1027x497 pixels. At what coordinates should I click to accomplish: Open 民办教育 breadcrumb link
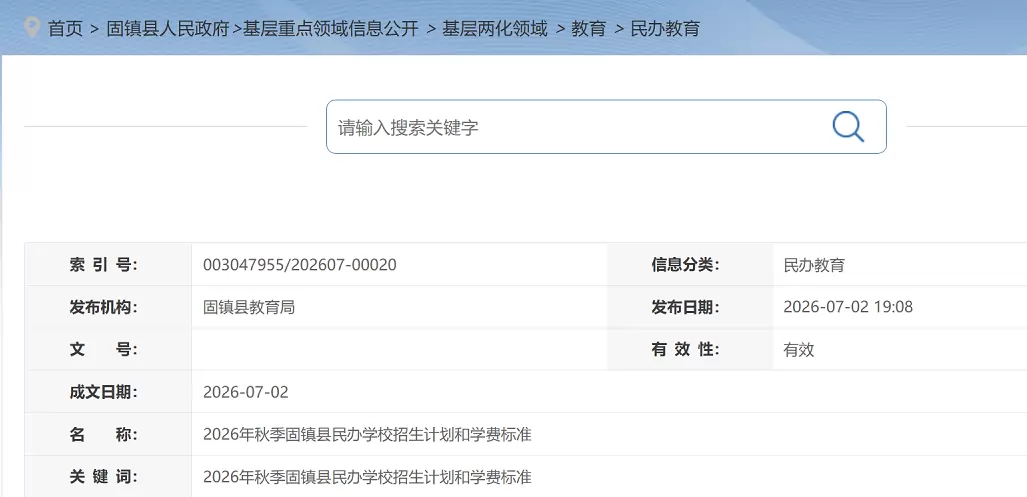coord(665,29)
